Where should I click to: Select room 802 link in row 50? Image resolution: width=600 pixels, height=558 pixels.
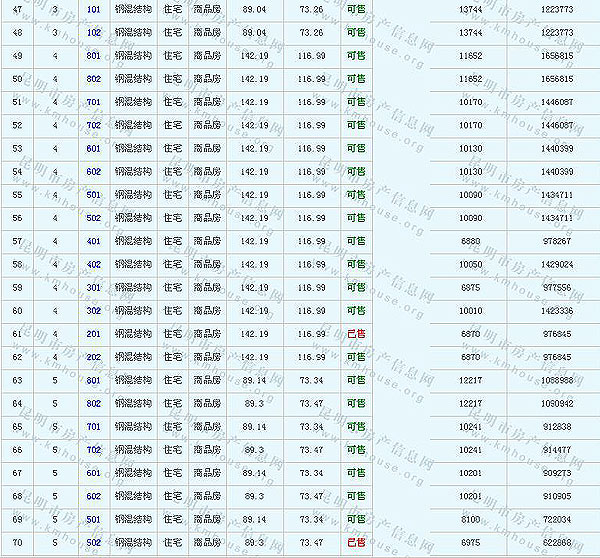(94, 78)
